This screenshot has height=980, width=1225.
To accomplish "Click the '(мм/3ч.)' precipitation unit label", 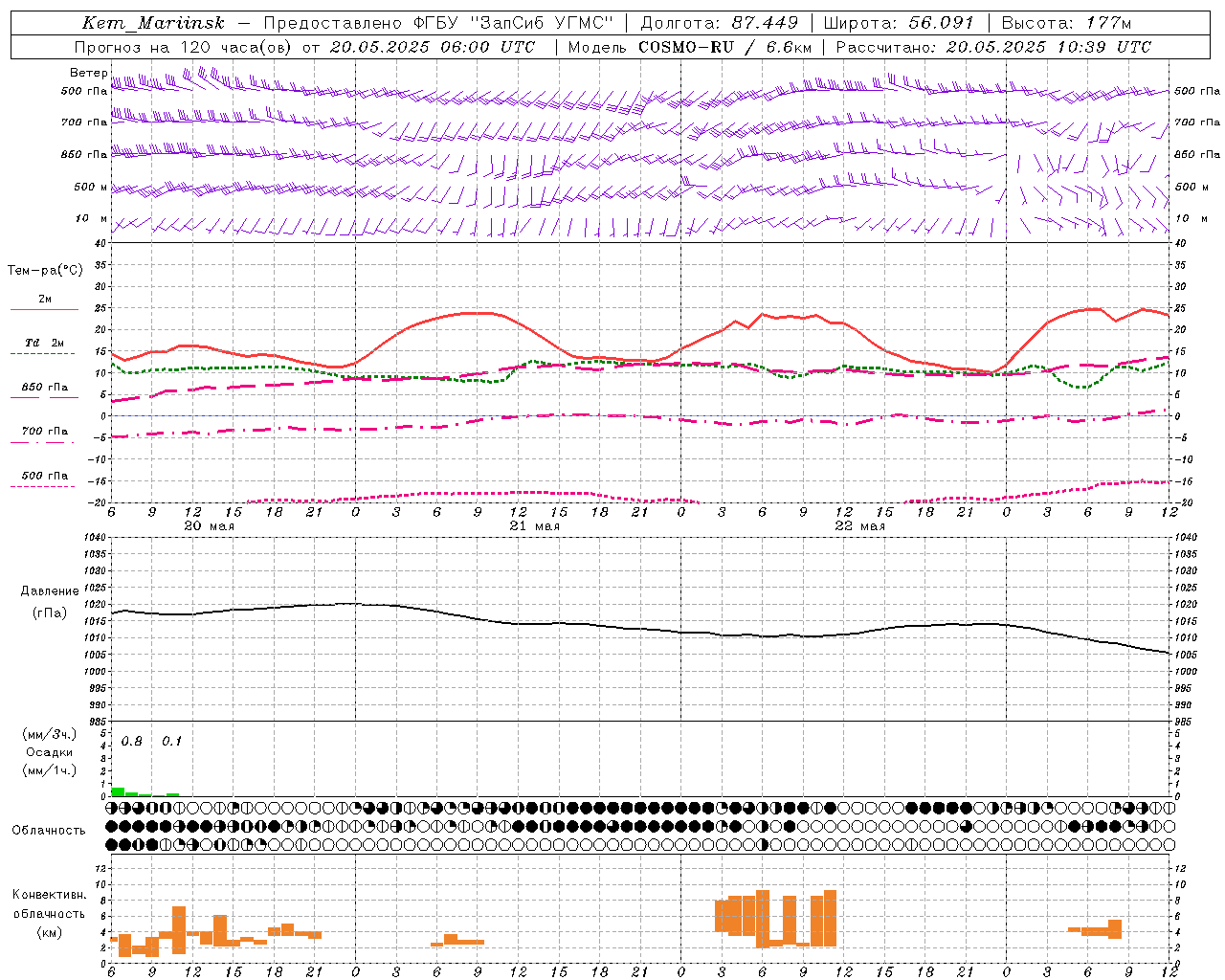I will pyautogui.click(x=50, y=734).
